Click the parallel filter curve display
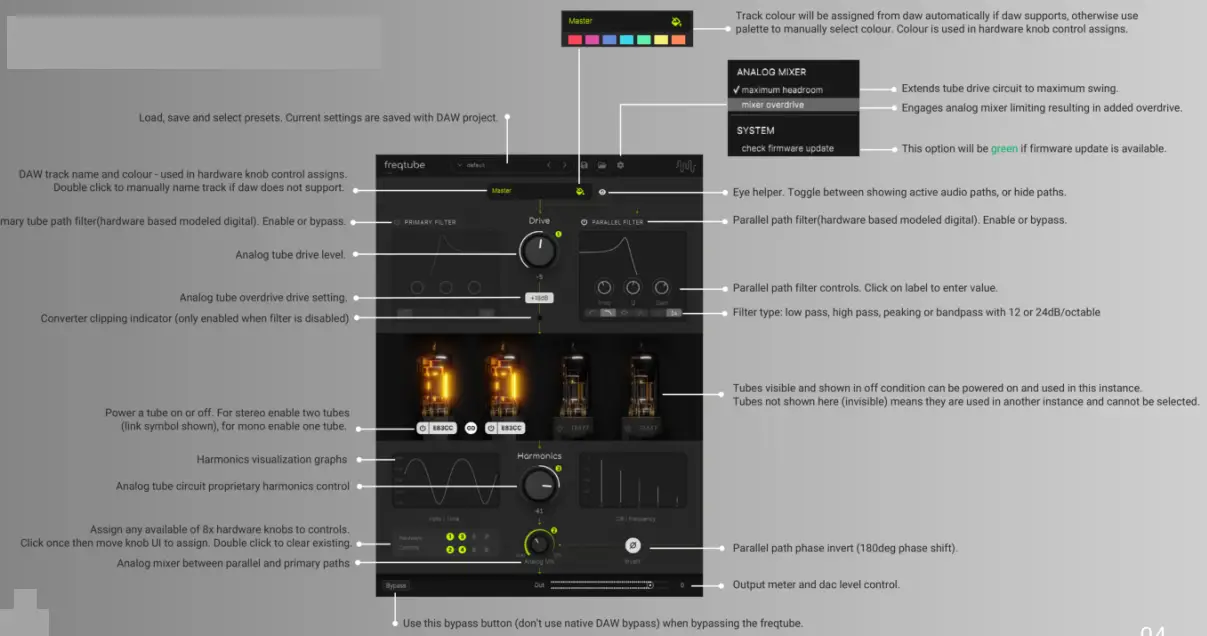This screenshot has height=636, width=1207. pyautogui.click(x=633, y=255)
